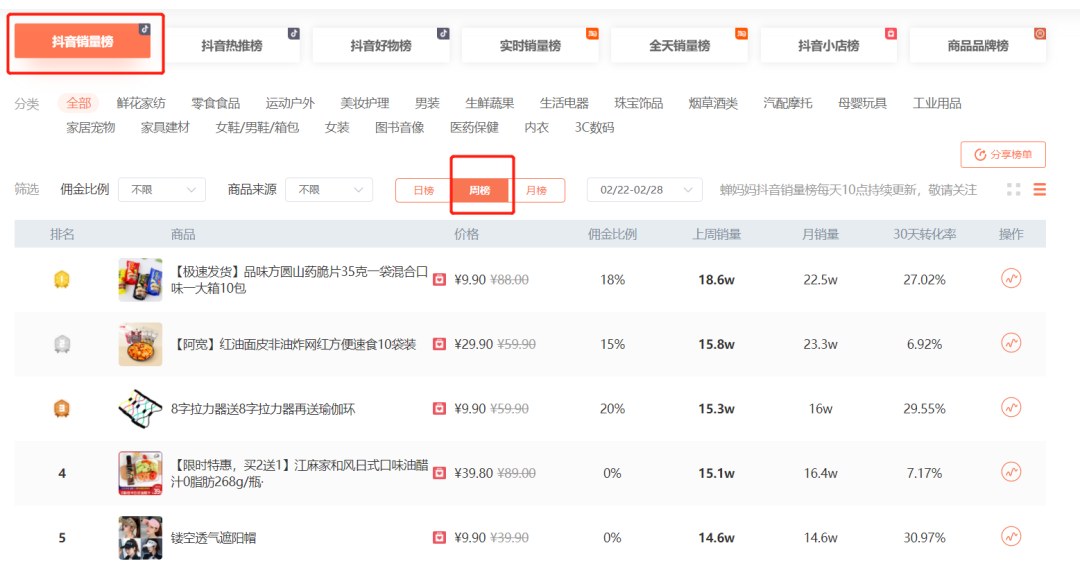Select category 女鞋/男鞋/箱包
Image resolution: width=1080 pixels, height=568 pixels.
tap(257, 127)
